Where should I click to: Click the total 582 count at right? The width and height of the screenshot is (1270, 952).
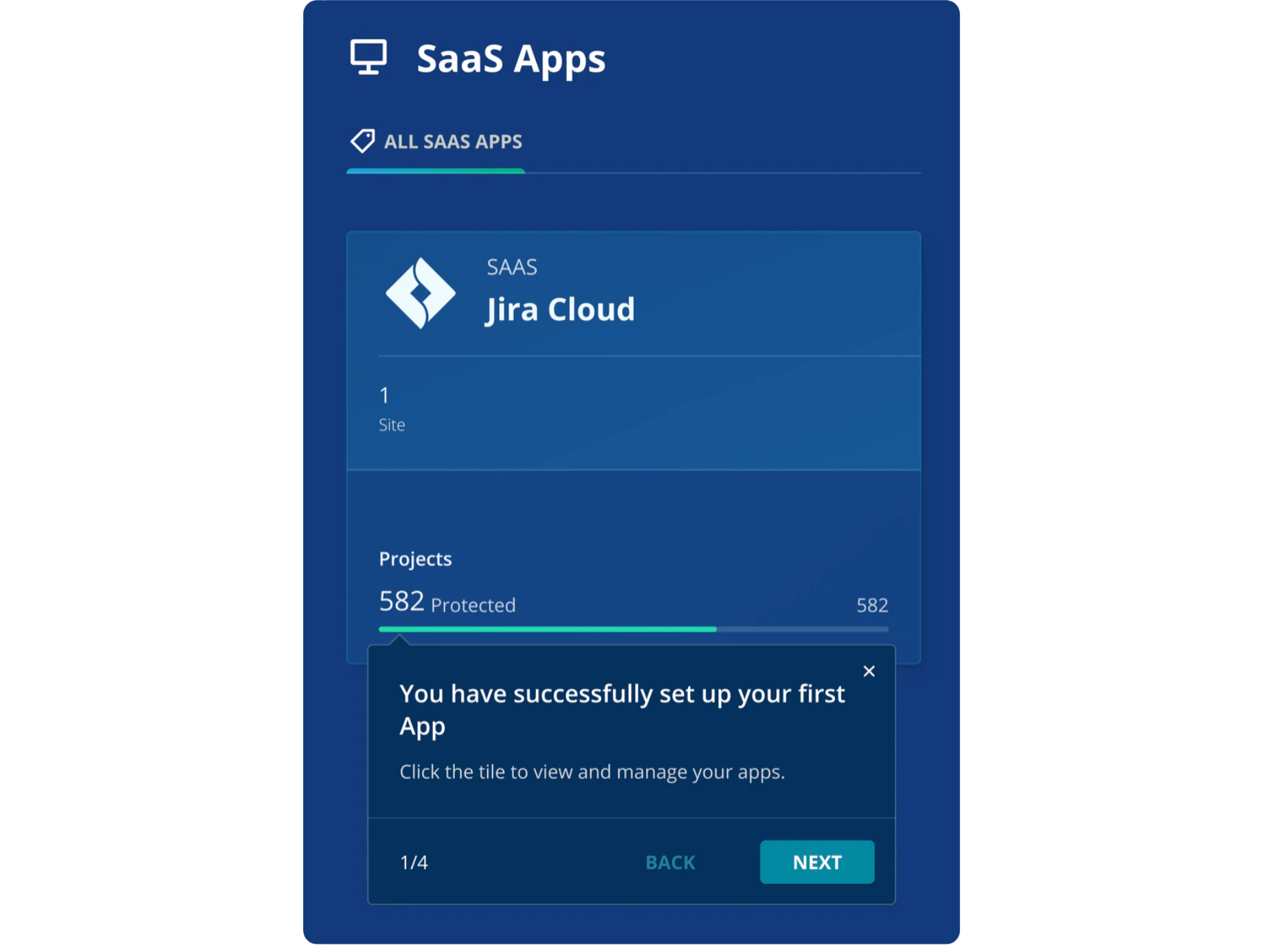click(x=872, y=605)
